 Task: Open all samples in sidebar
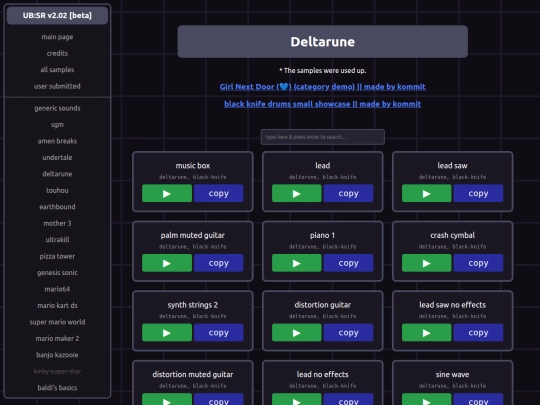(x=57, y=70)
